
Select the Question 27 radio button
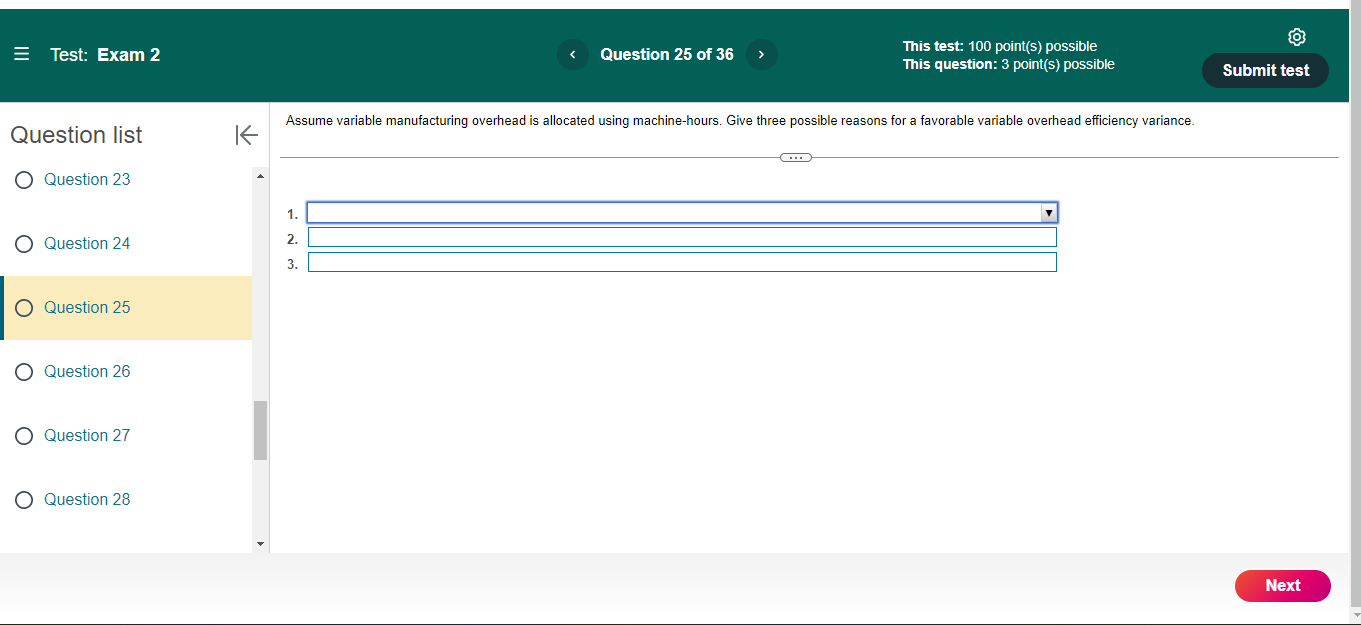coord(23,435)
